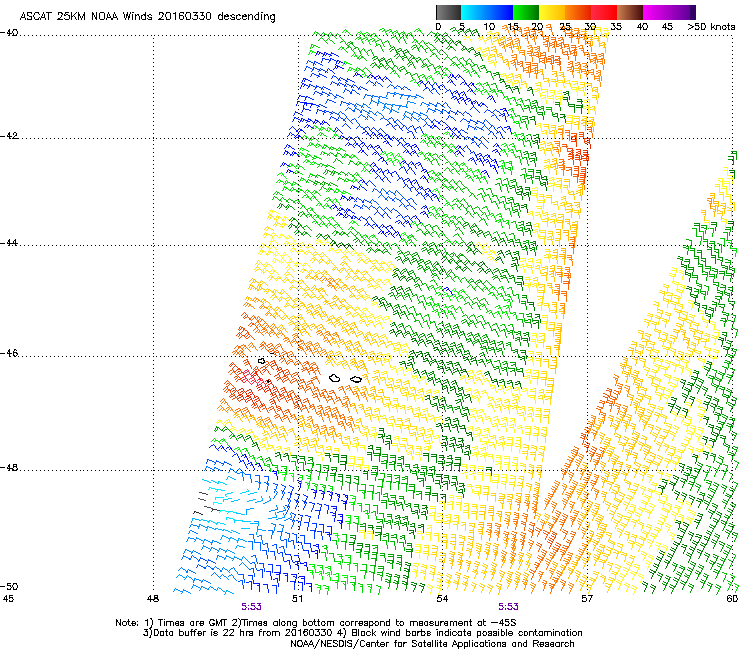740x650 pixels.
Task: Click the -42 latitude axis label
Action: pyautogui.click(x=9, y=136)
